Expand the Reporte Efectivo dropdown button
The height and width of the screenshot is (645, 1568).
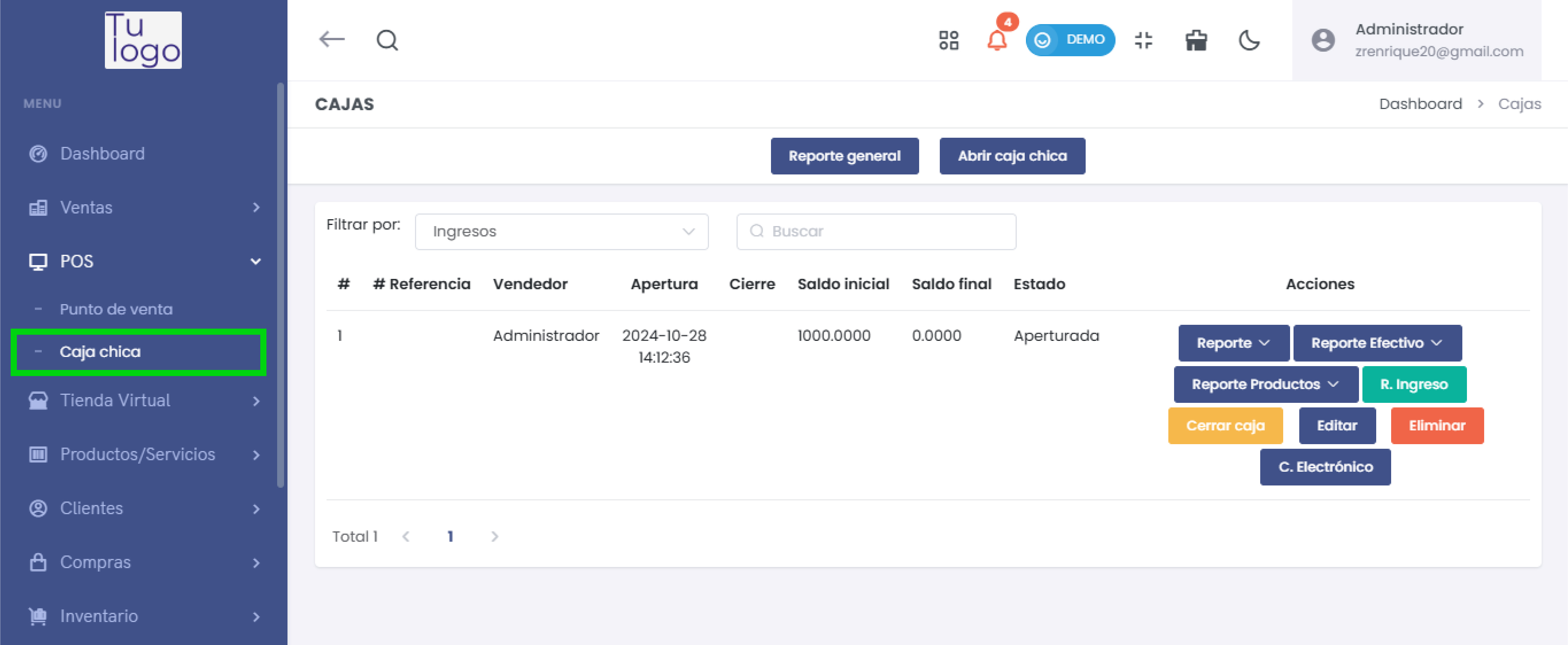pos(1377,342)
